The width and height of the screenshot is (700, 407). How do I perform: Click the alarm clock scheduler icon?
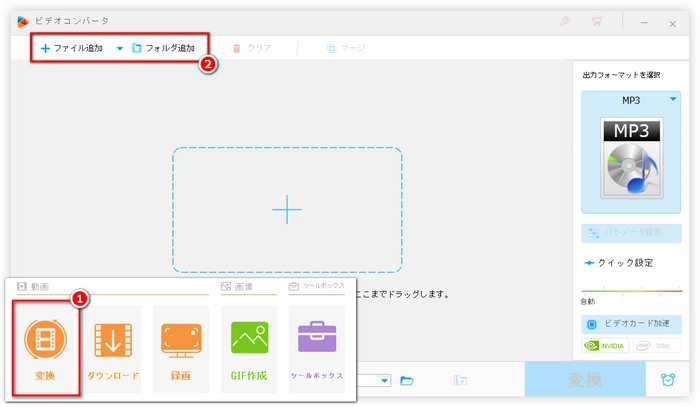[667, 380]
